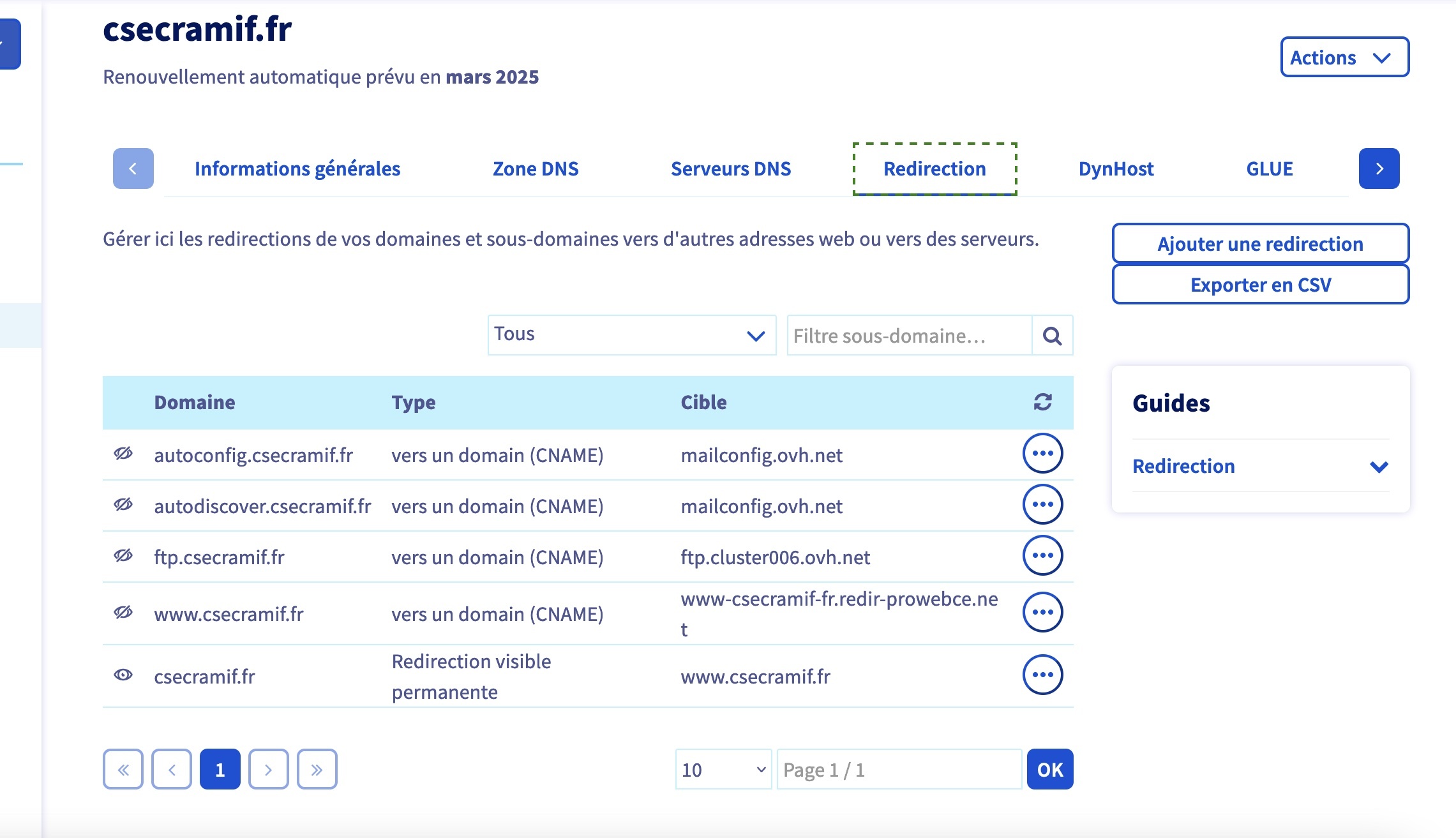Image resolution: width=1456 pixels, height=838 pixels.
Task: Open the Tous filter dropdown
Action: tap(631, 335)
